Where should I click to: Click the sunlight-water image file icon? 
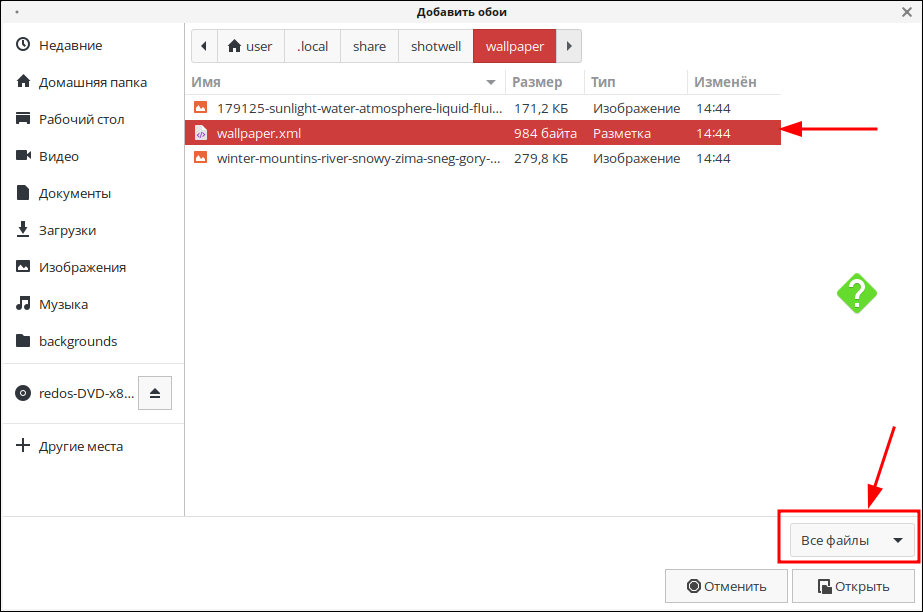tap(200, 108)
